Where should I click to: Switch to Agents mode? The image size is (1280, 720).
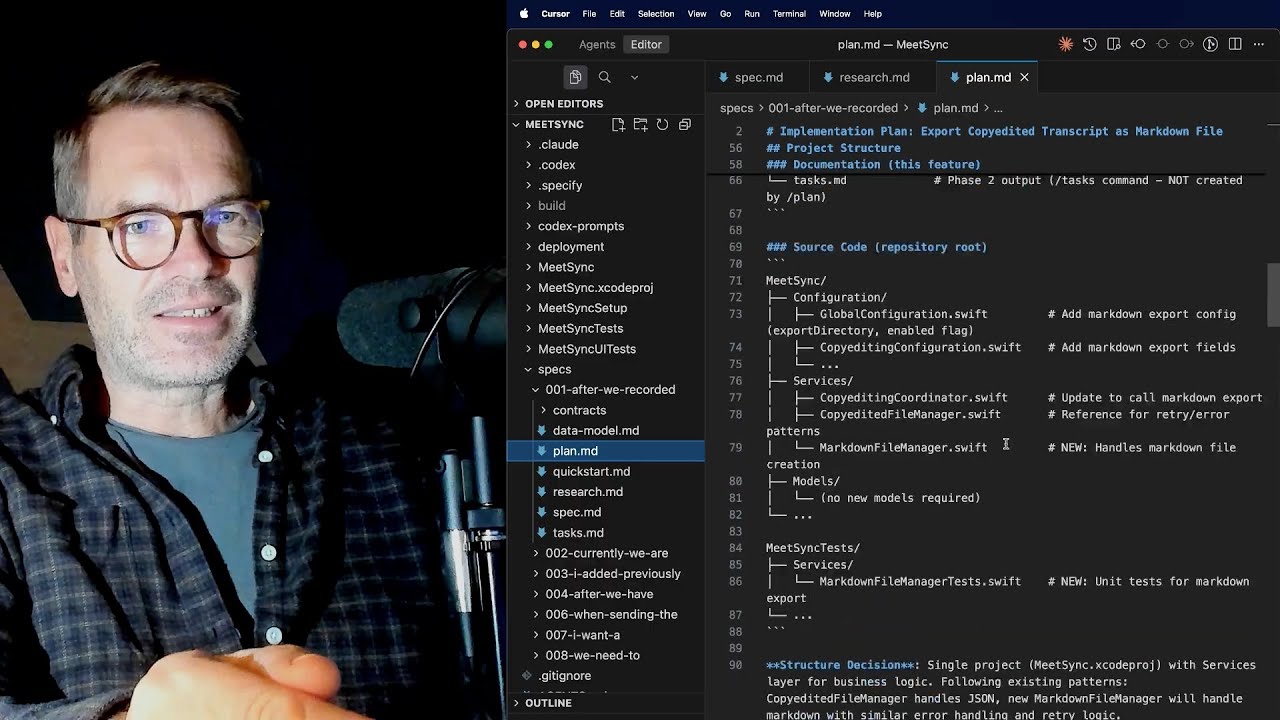(597, 44)
